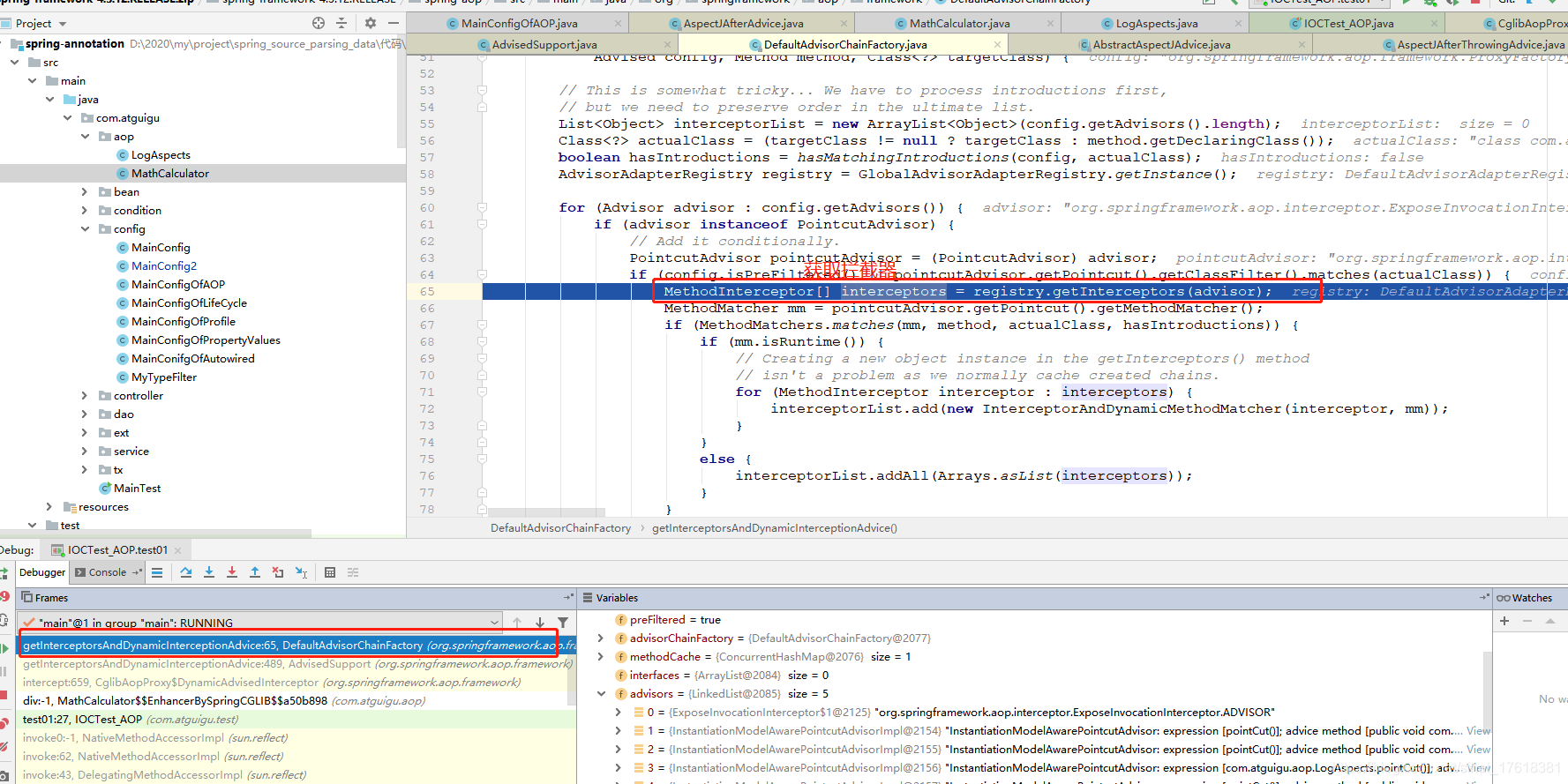Select the Debugger tab
Image resolution: width=1568 pixels, height=784 pixels.
[x=42, y=572]
